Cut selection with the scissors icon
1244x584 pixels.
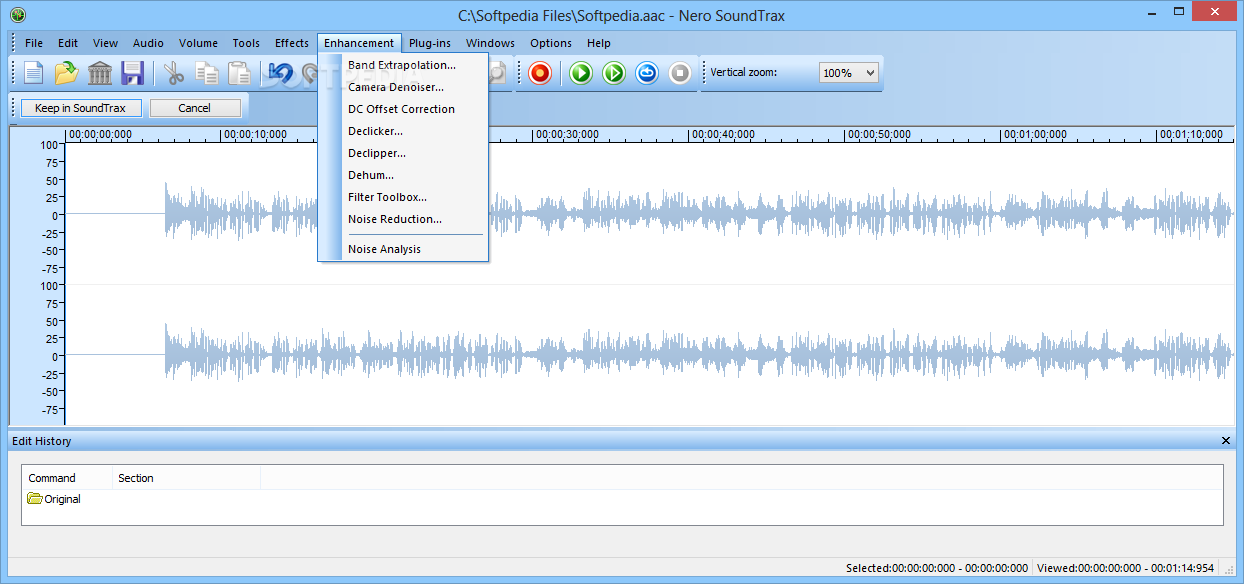tap(174, 73)
